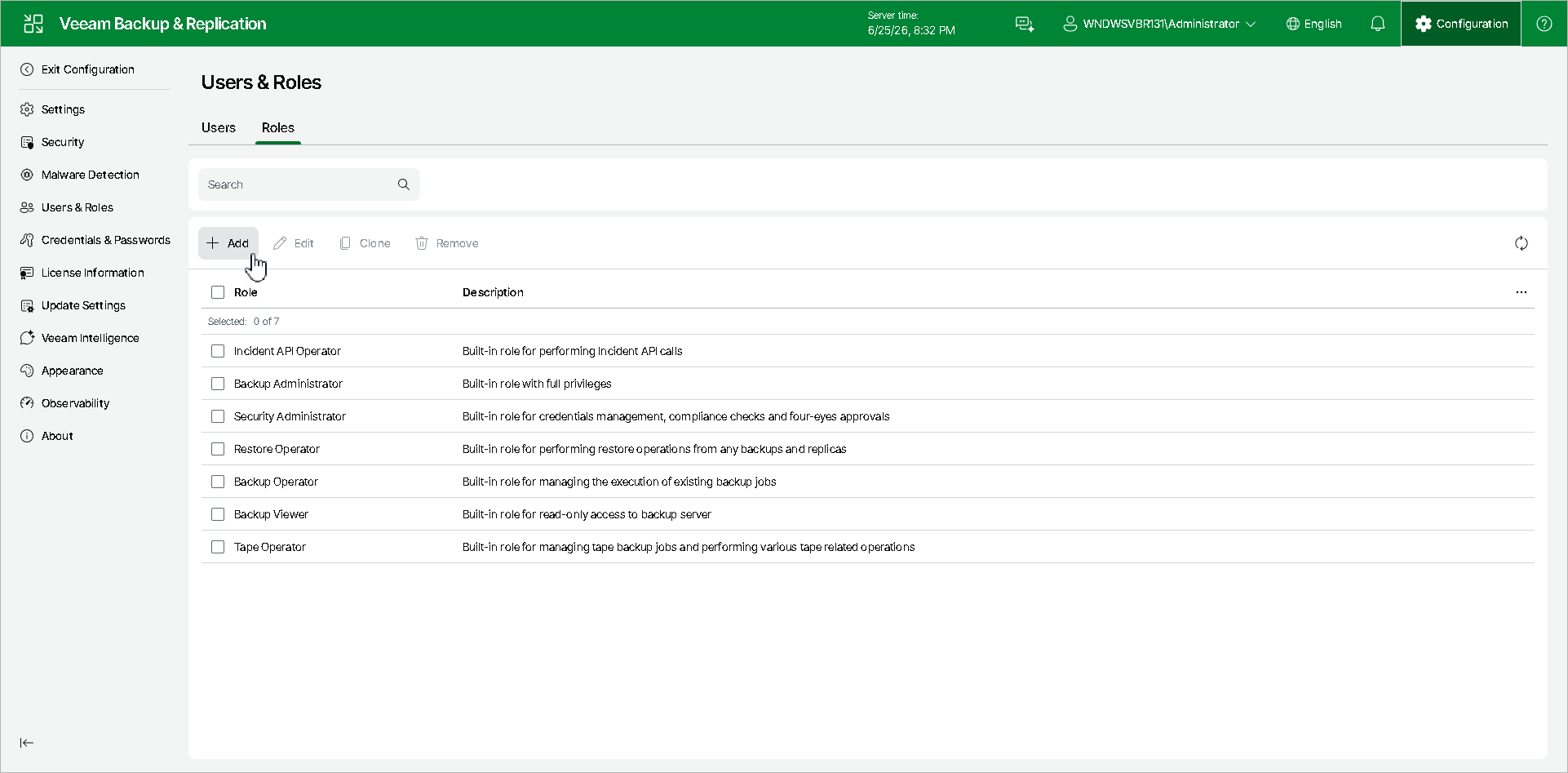This screenshot has height=773, width=1568.
Task: Open the help question mark icon
Action: (1544, 24)
